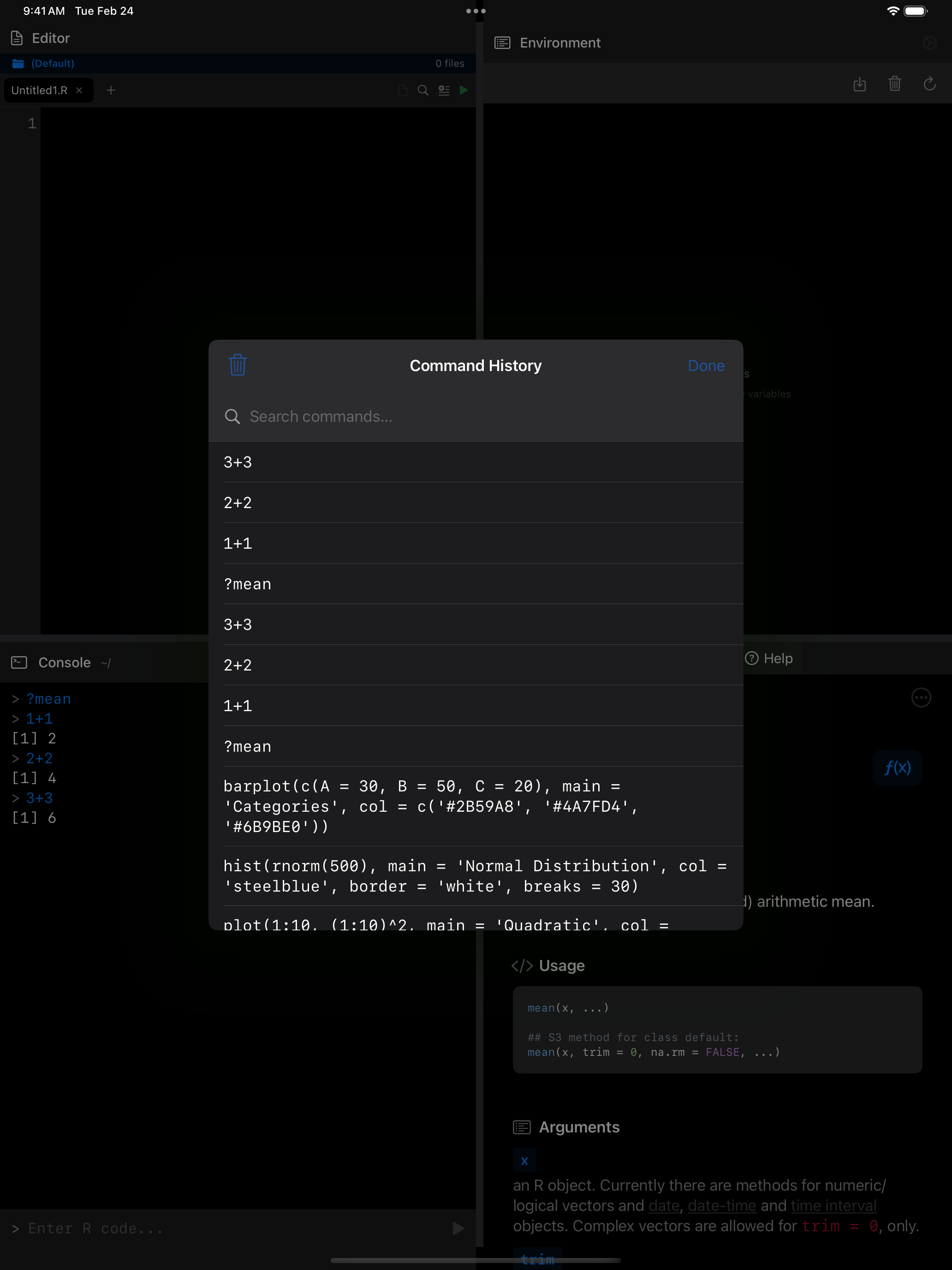Refresh the Environment panel
952x1270 pixels.
929,84
